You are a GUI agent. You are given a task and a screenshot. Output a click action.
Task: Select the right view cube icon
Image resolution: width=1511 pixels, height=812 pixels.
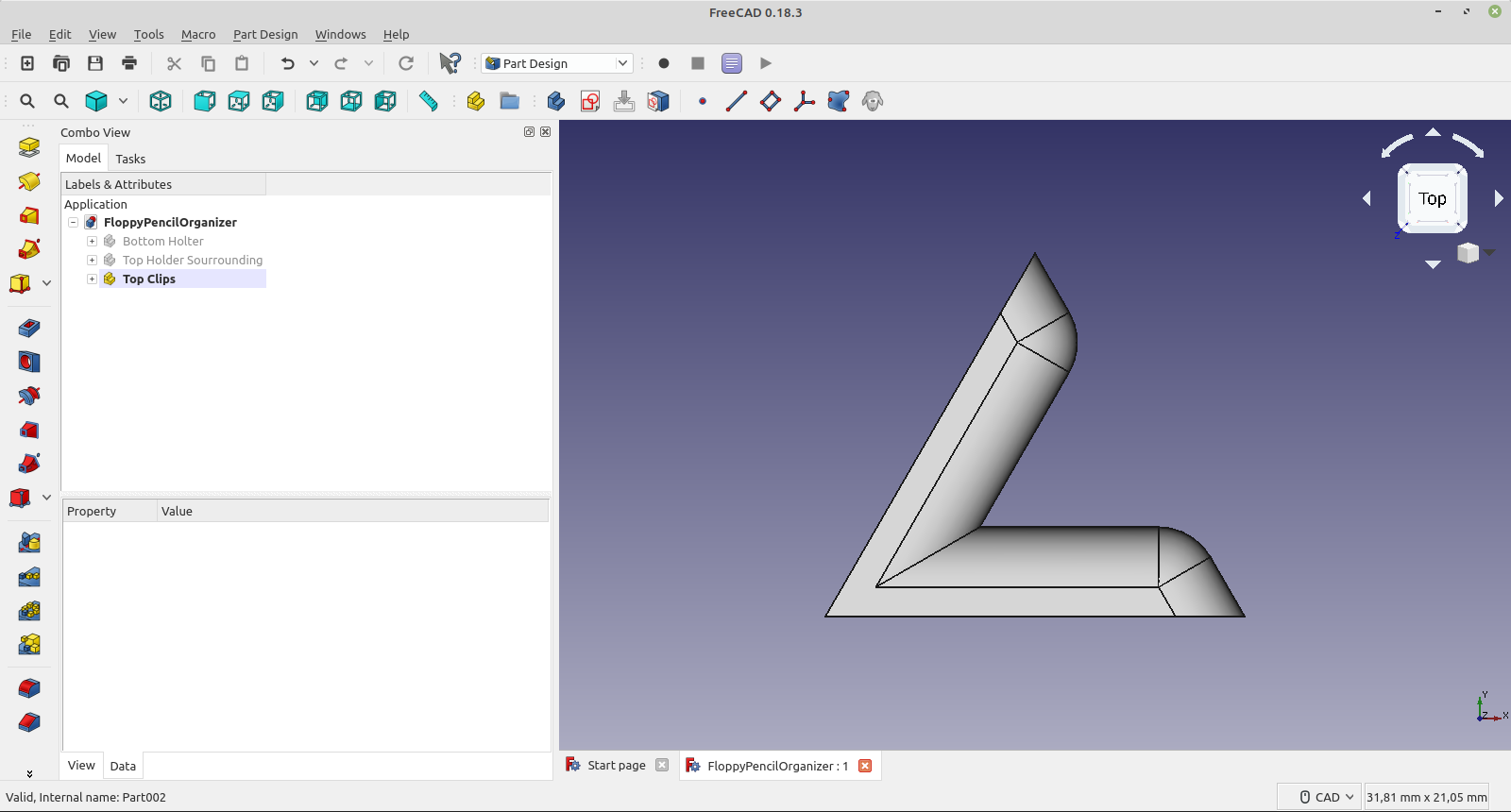[273, 101]
